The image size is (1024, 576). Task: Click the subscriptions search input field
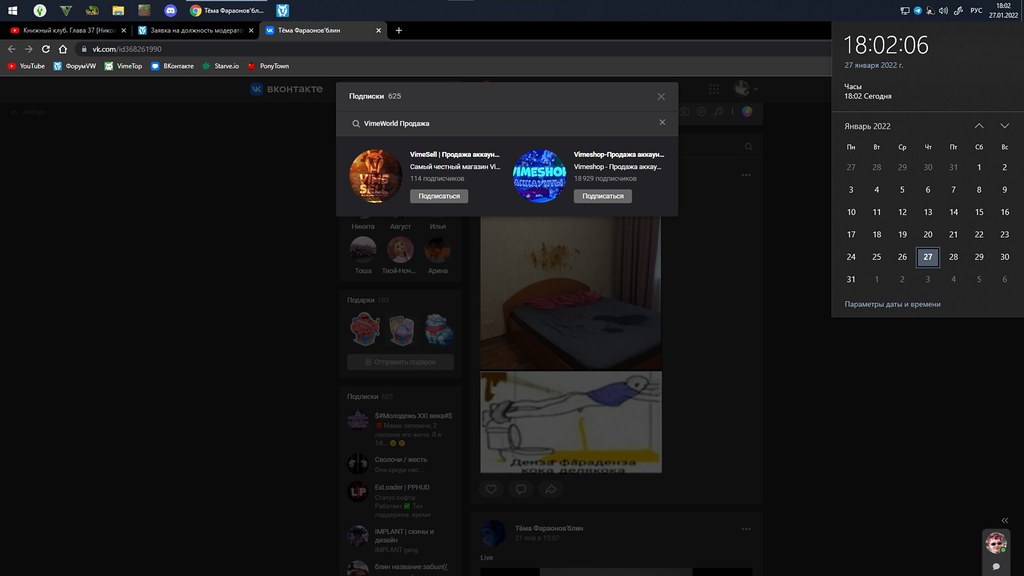(x=500, y=123)
